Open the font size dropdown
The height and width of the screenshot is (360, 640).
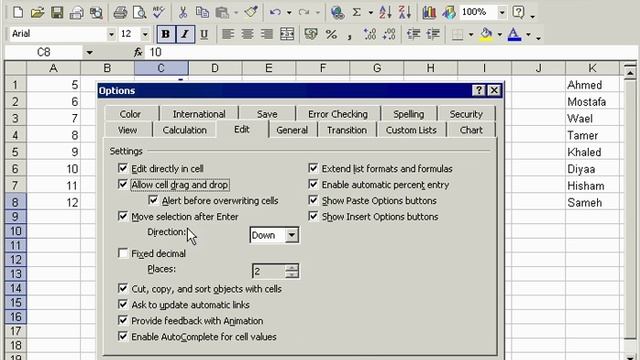145,34
